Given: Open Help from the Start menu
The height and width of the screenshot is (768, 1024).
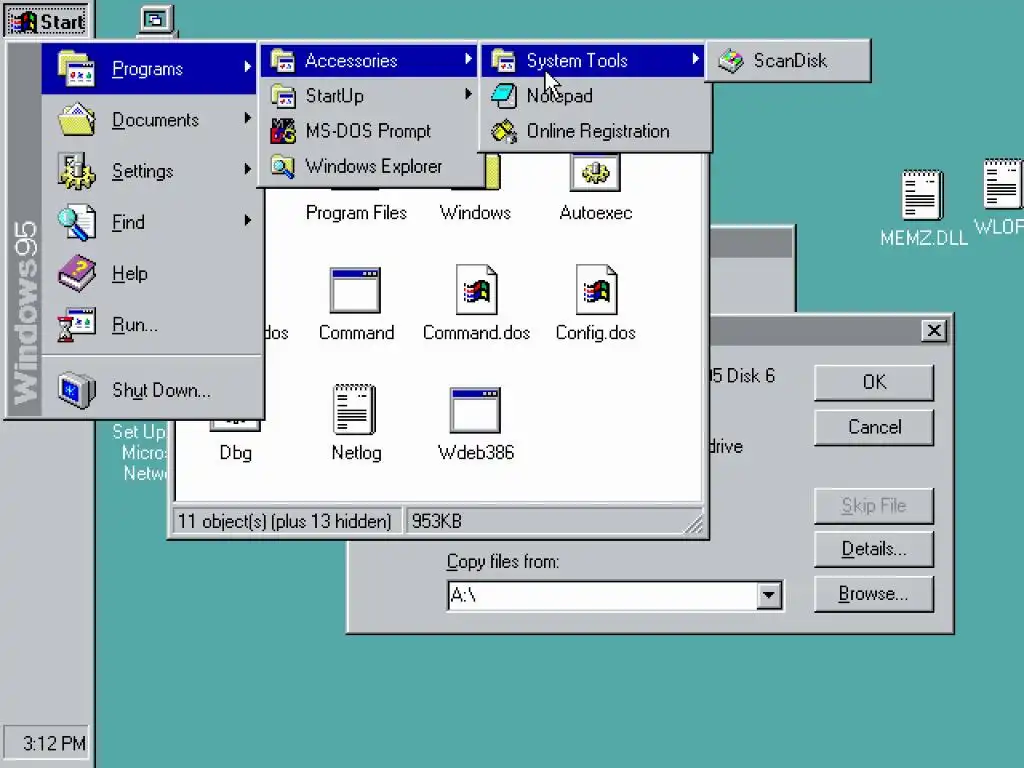Looking at the screenshot, I should [x=151, y=274].
